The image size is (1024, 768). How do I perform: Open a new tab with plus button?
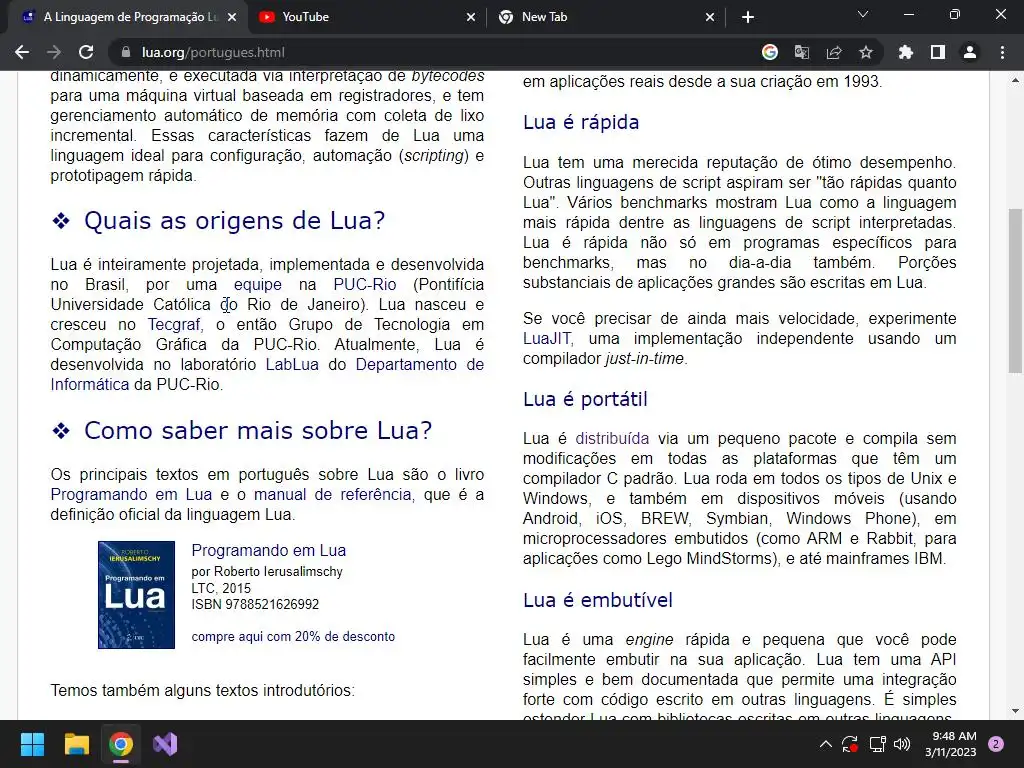pos(748,17)
